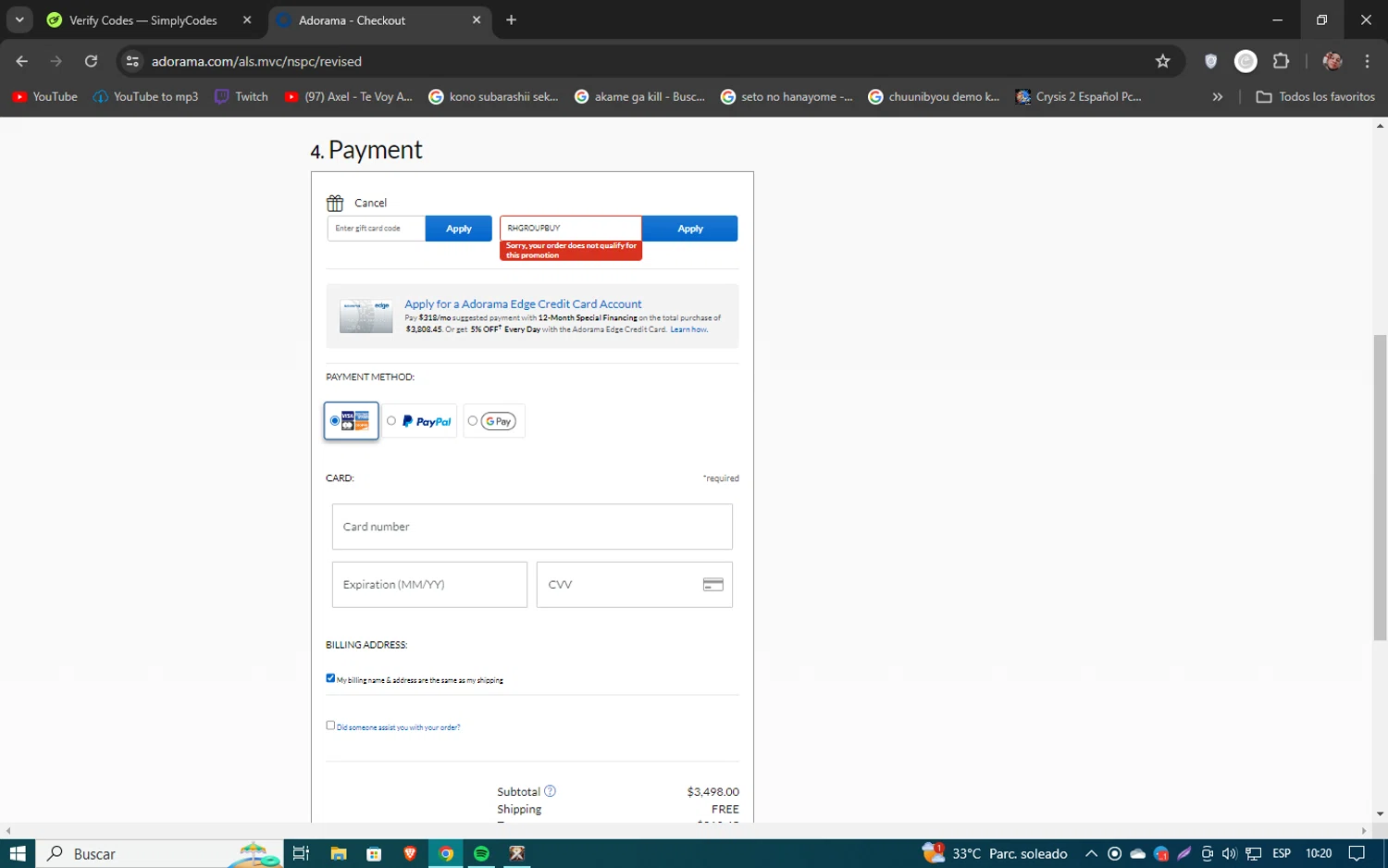Screen dimensions: 1388x868
Task: Show hidden system tray icons
Action: tap(1091, 853)
